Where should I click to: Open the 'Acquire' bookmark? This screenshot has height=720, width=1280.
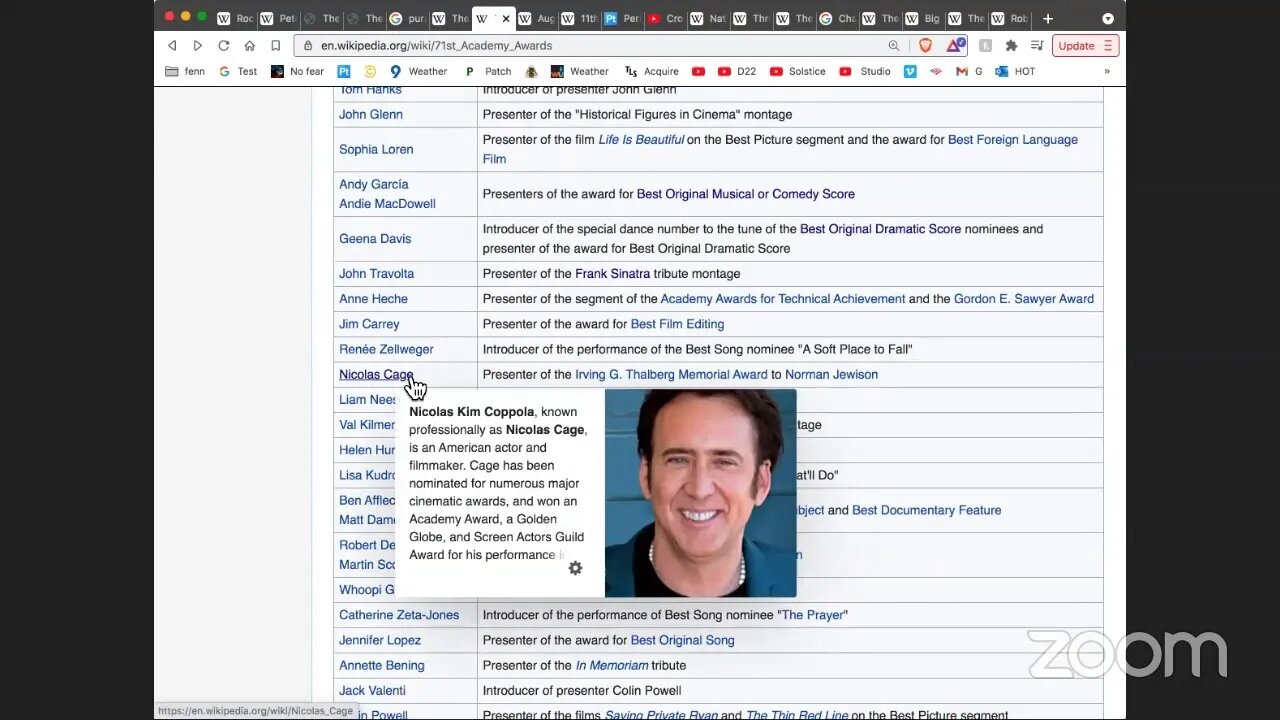point(651,71)
